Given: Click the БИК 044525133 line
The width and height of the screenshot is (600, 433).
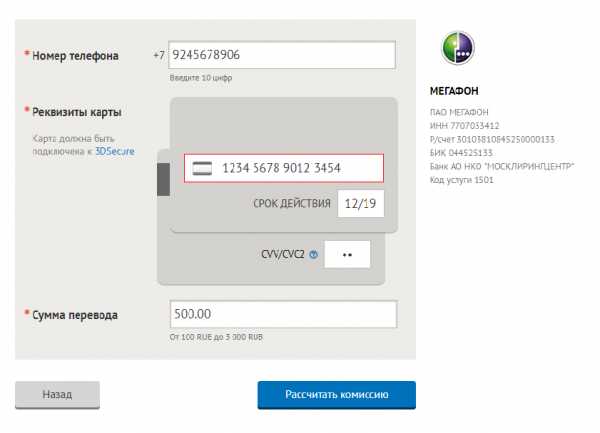Looking at the screenshot, I should click(x=461, y=153).
